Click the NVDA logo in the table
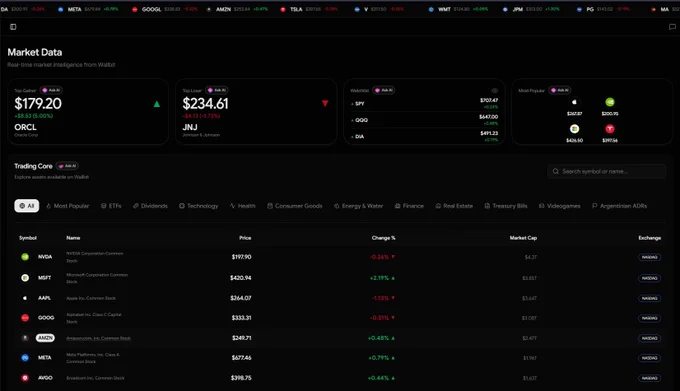The height and width of the screenshot is (391, 680). (x=25, y=257)
